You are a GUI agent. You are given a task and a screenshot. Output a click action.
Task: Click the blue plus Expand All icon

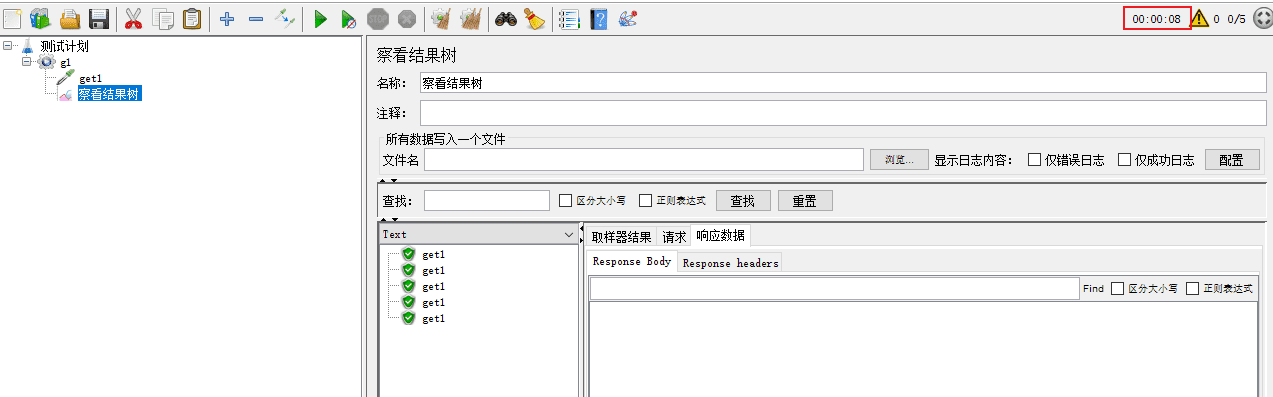[227, 18]
